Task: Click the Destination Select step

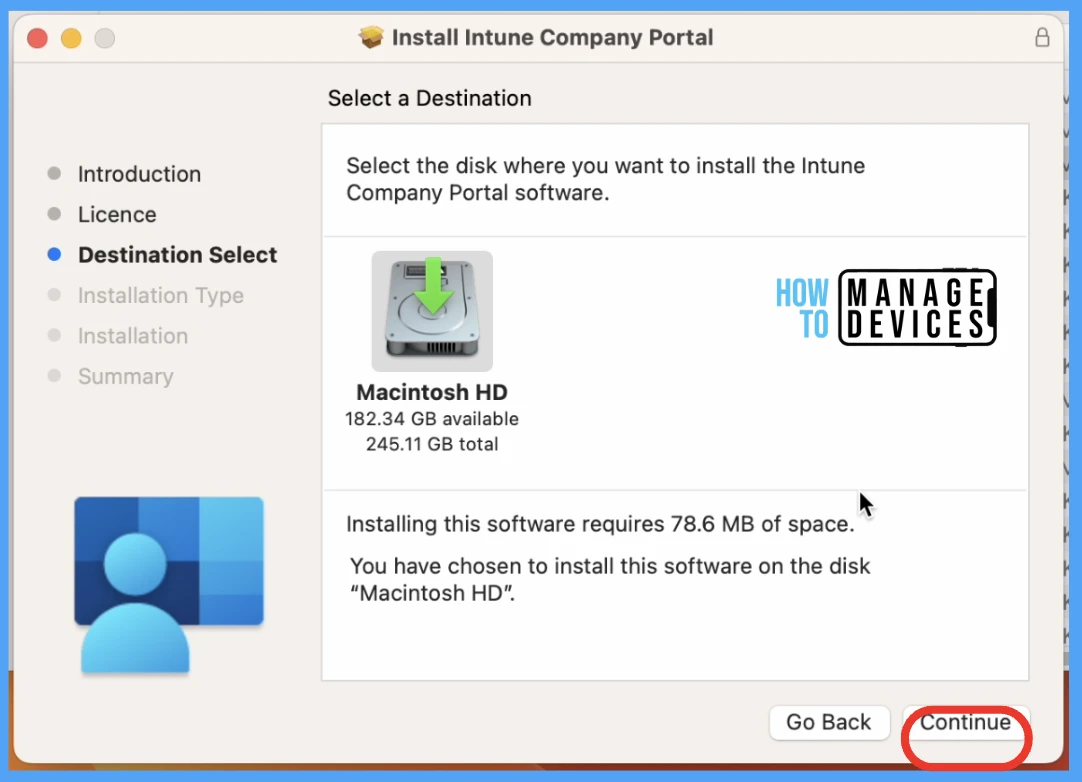Action: click(x=177, y=255)
